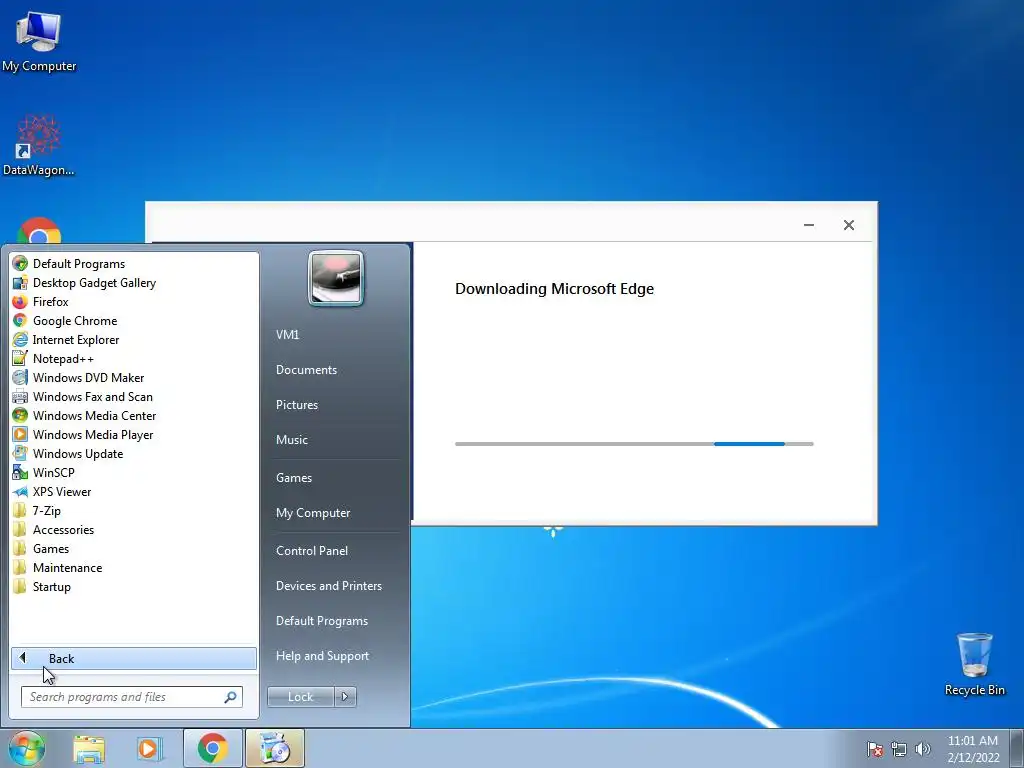Open shutdown options arrow beside Lock

click(345, 697)
